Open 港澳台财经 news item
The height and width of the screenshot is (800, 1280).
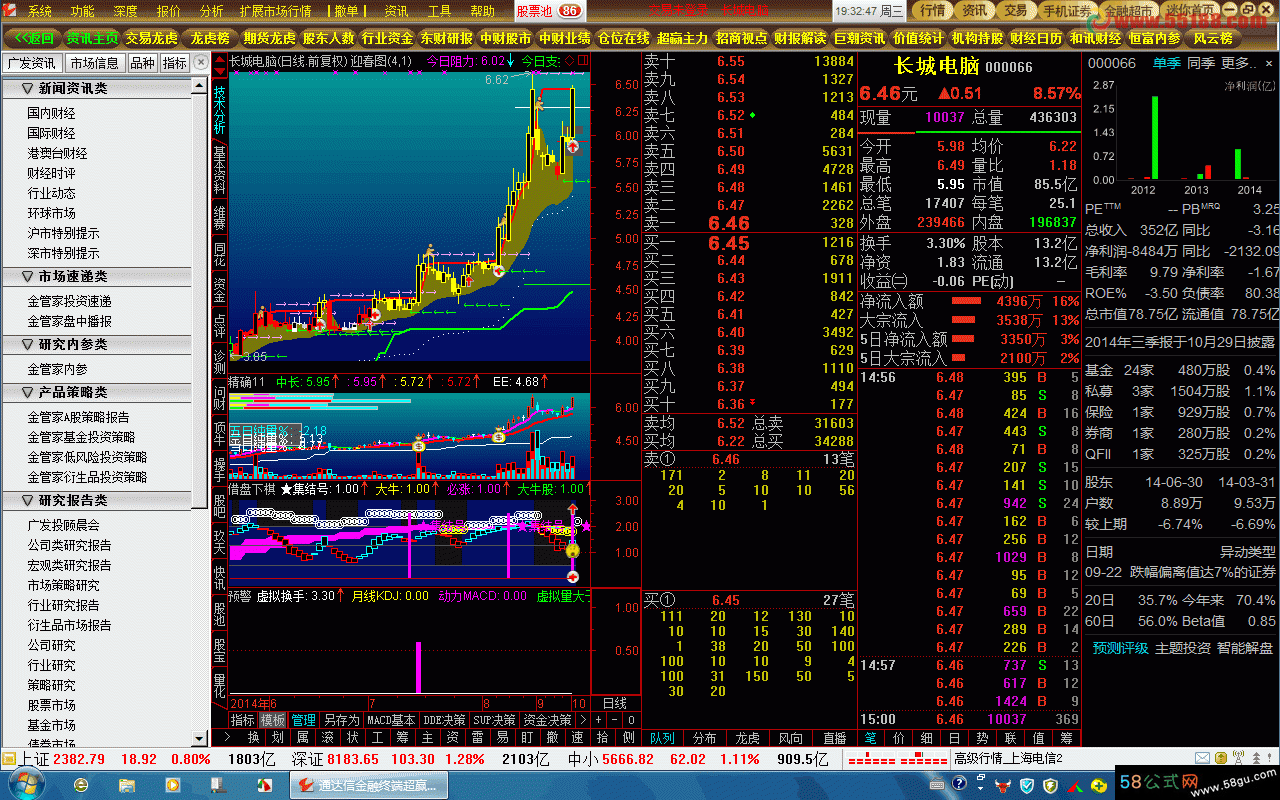pyautogui.click(x=58, y=153)
